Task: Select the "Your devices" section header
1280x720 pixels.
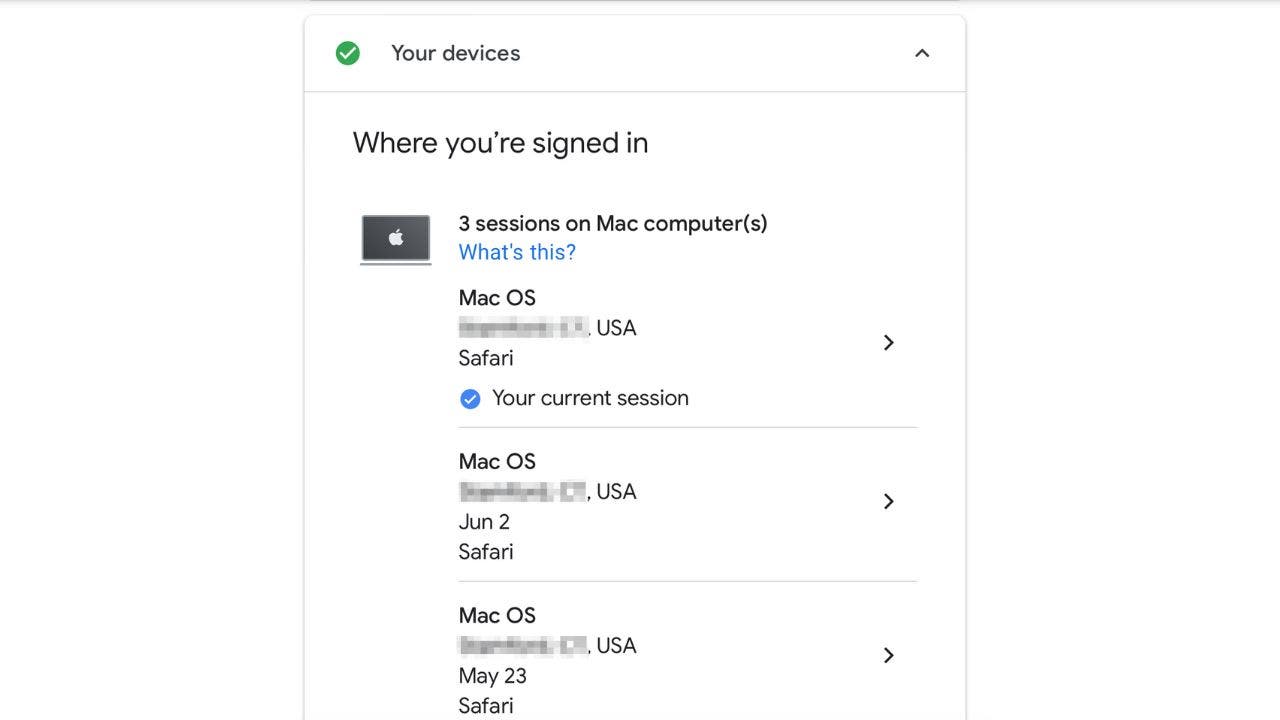Action: [455, 53]
